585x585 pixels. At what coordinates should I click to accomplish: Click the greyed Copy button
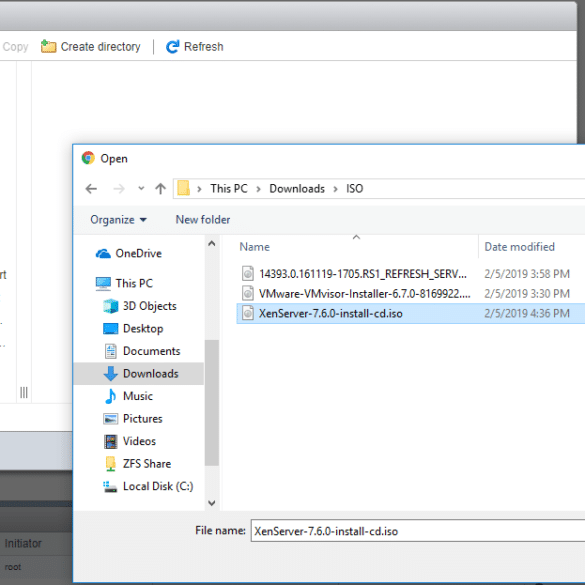(x=15, y=47)
